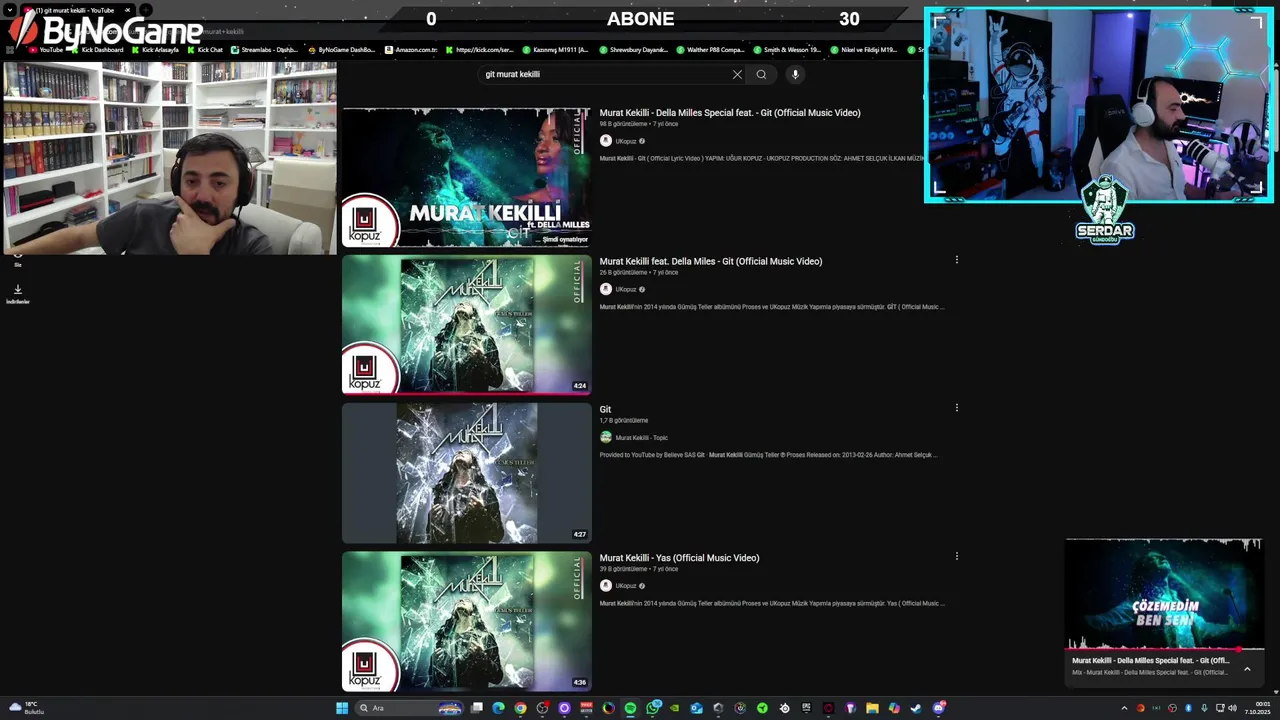Open Spotify from the taskbar
The height and width of the screenshot is (720, 1280).
(x=631, y=708)
